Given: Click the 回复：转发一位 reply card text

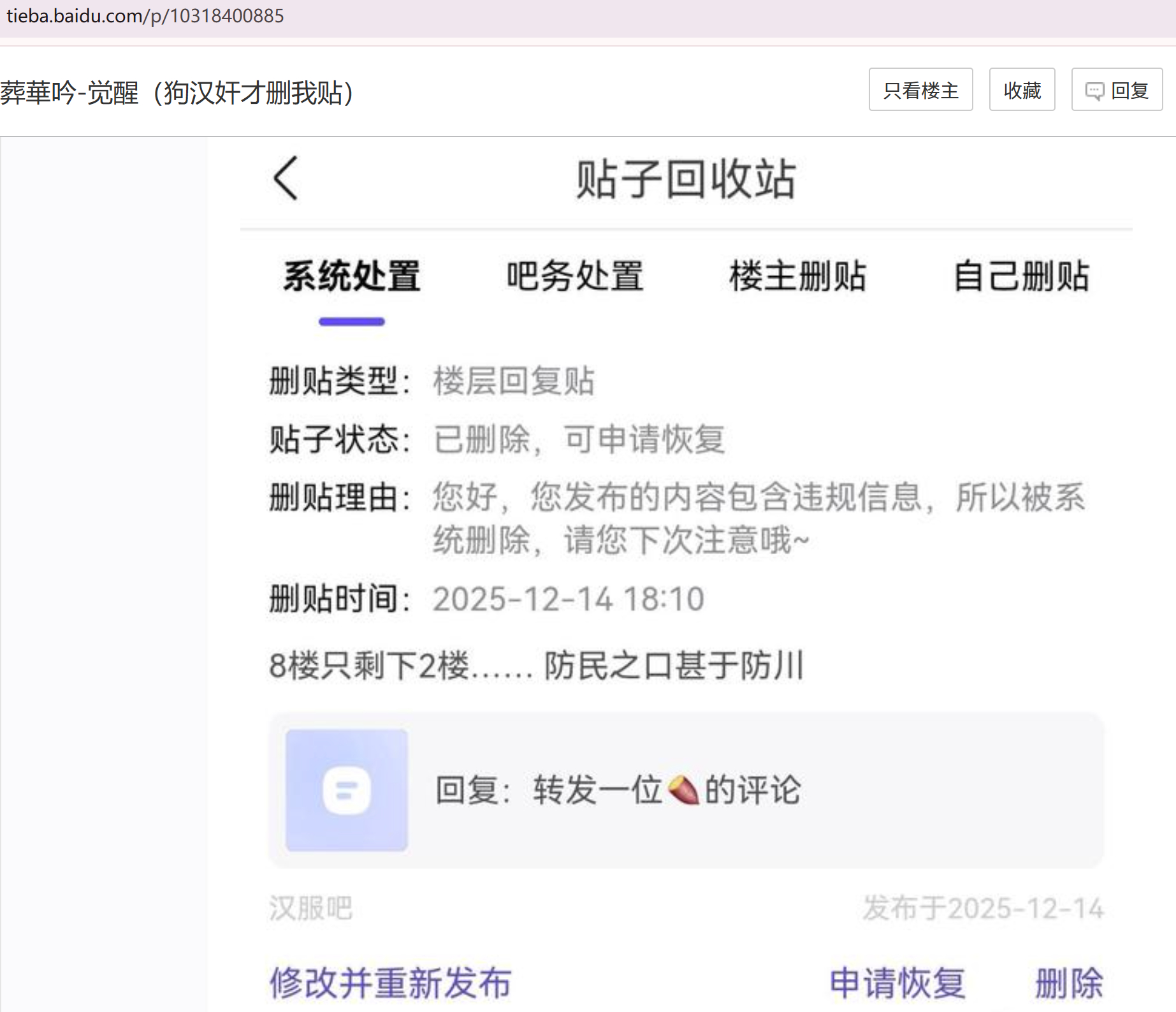Looking at the screenshot, I should click(617, 790).
